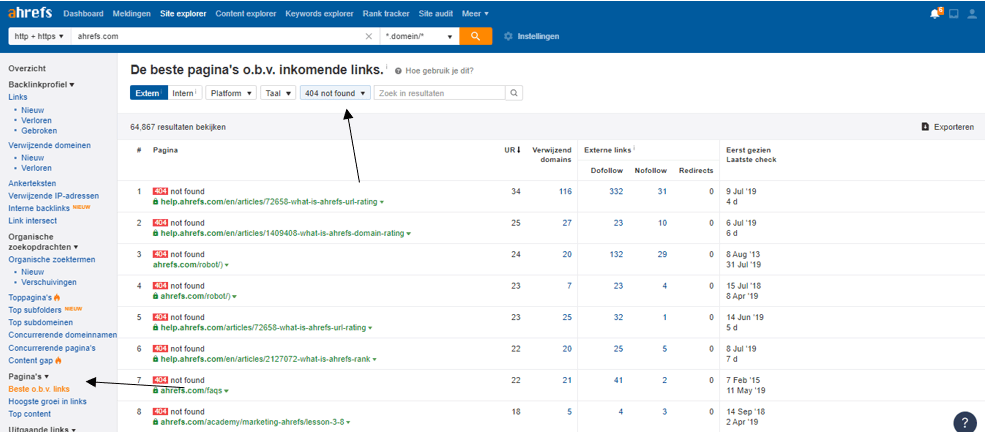The width and height of the screenshot is (986, 433).
Task: Open the Content explorer tab
Action: 245,14
